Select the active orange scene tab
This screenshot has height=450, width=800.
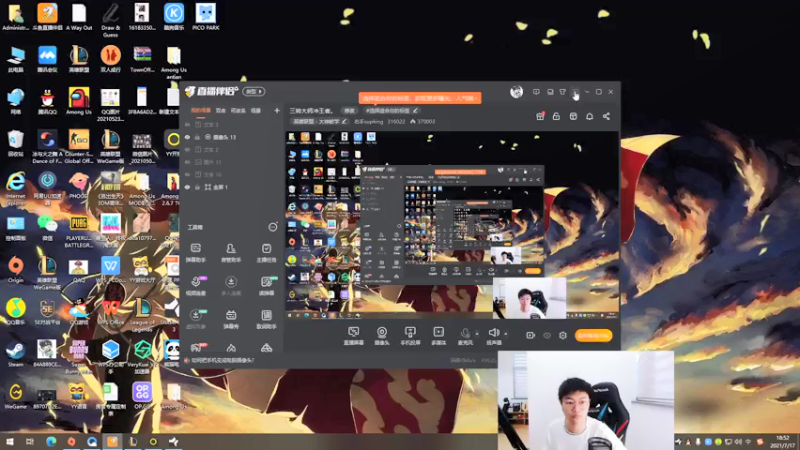[201, 110]
